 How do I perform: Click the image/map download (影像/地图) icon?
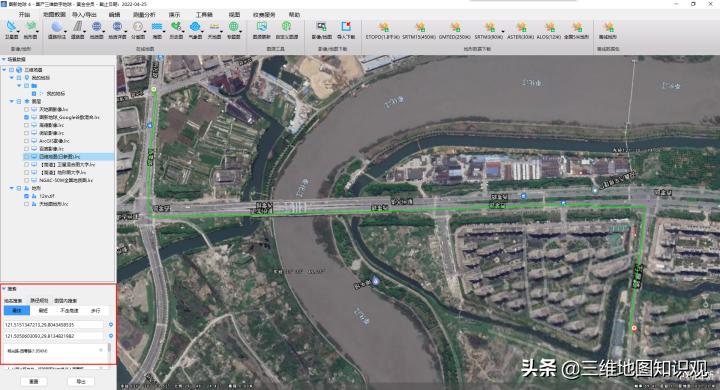click(x=321, y=27)
